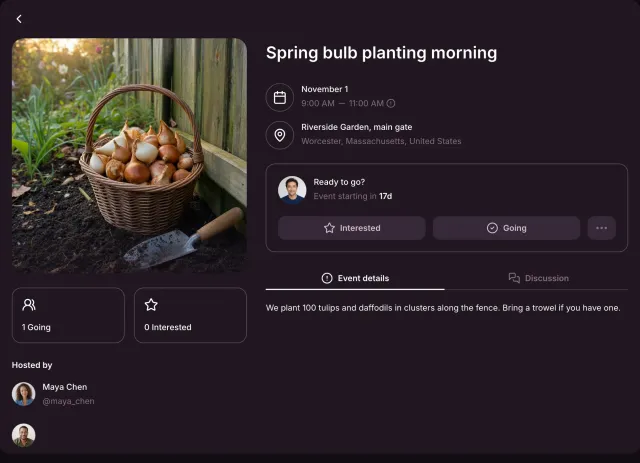Click the @maya_chen handle
The width and height of the screenshot is (640, 463).
pyautogui.click(x=68, y=401)
